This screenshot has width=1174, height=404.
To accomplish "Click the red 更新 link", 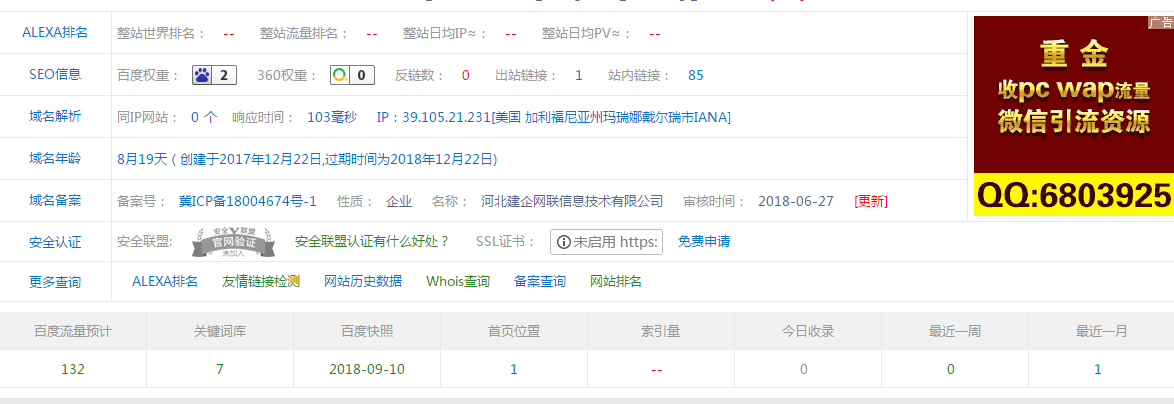I will tap(871, 201).
